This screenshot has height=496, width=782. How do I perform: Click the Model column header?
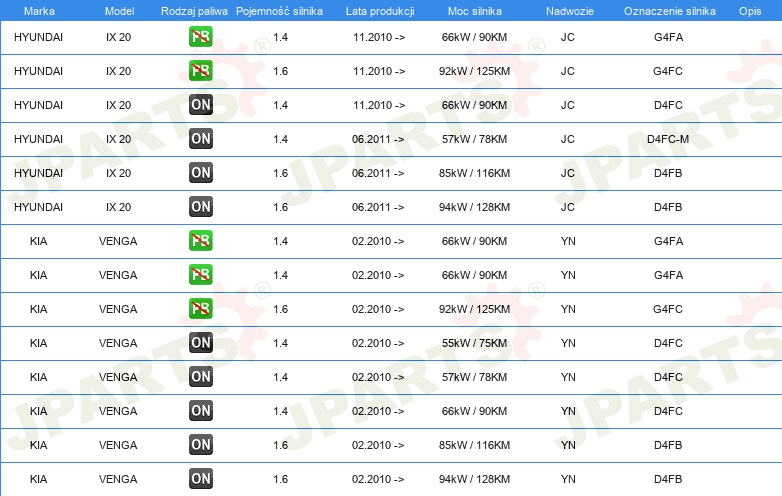[x=119, y=11]
